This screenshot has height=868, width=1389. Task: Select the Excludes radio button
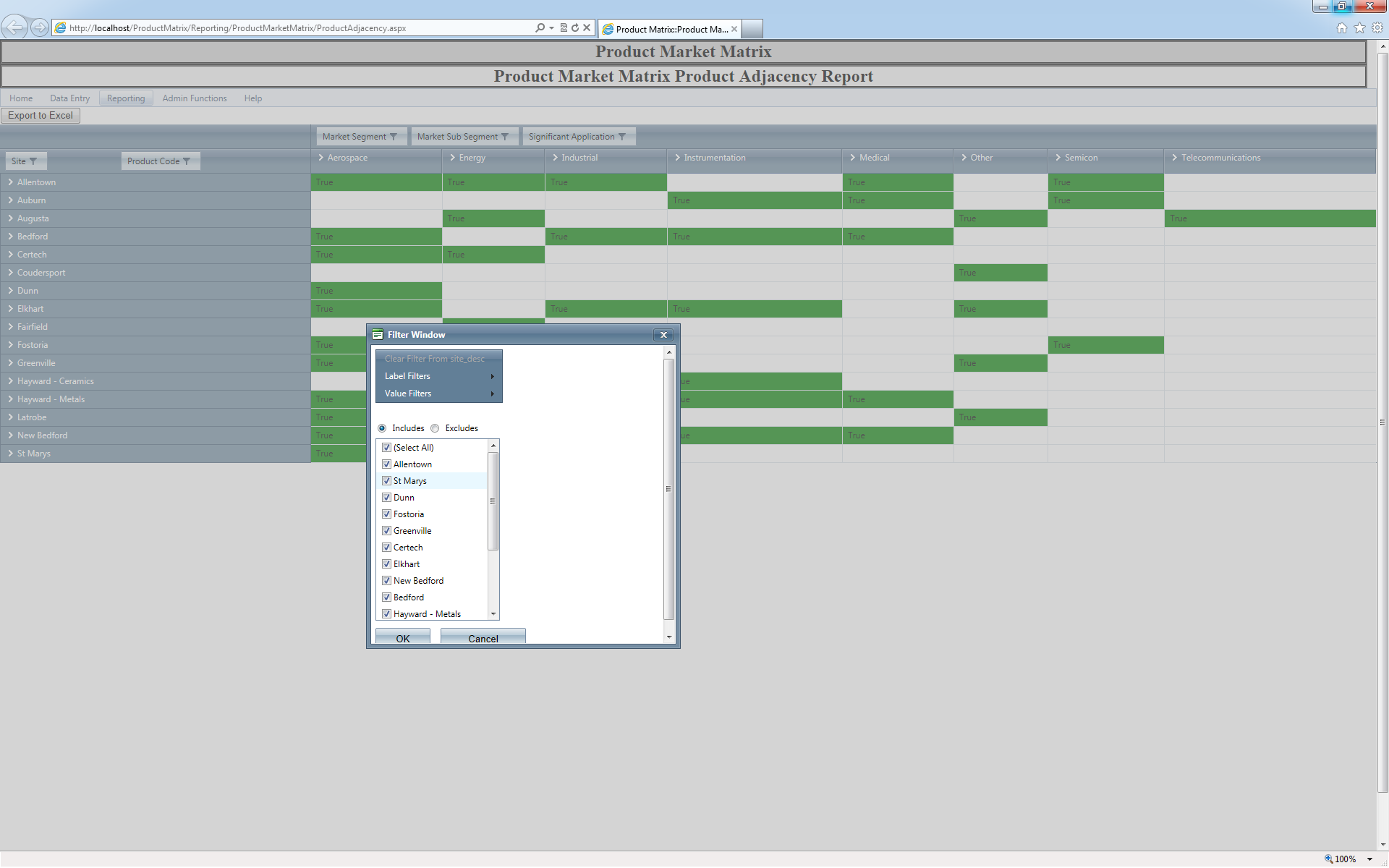(x=436, y=428)
